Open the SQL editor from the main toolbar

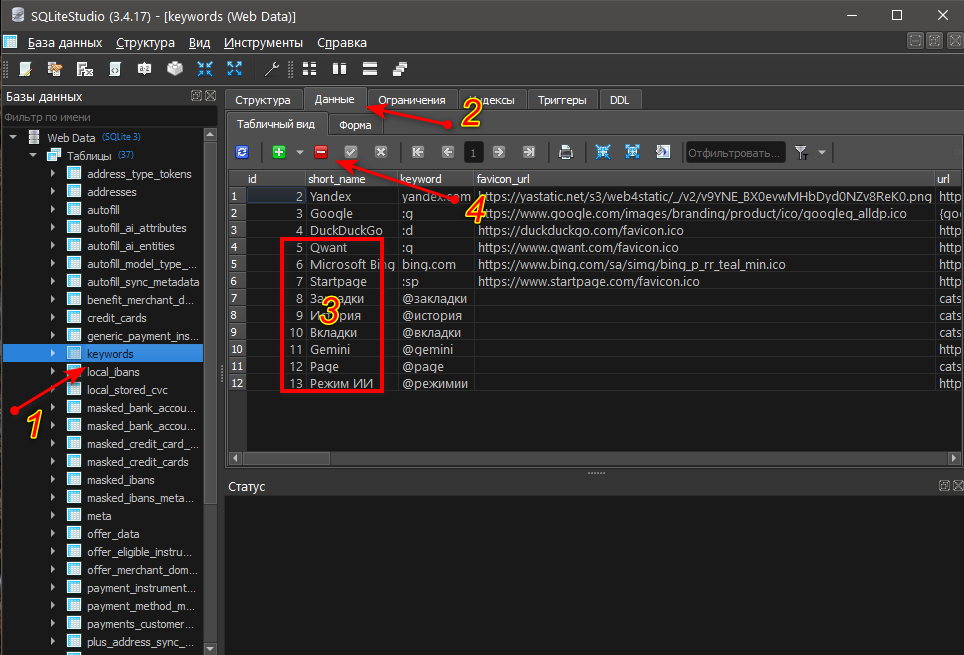[25, 69]
